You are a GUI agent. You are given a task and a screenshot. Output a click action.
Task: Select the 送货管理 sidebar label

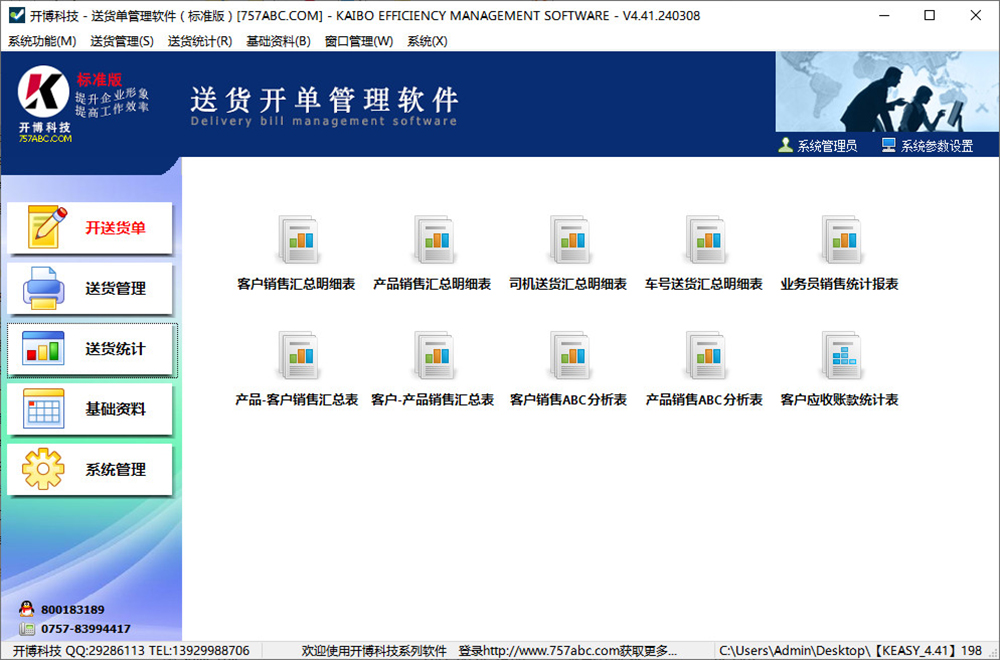(x=115, y=288)
